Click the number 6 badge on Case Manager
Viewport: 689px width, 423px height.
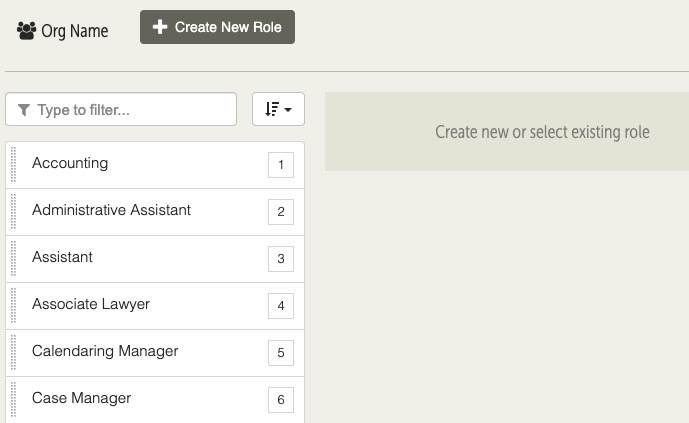tap(281, 400)
